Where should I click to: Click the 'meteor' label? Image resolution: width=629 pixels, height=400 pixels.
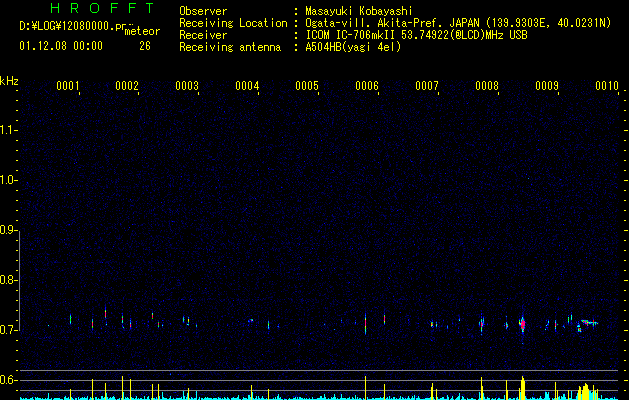click(x=142, y=31)
